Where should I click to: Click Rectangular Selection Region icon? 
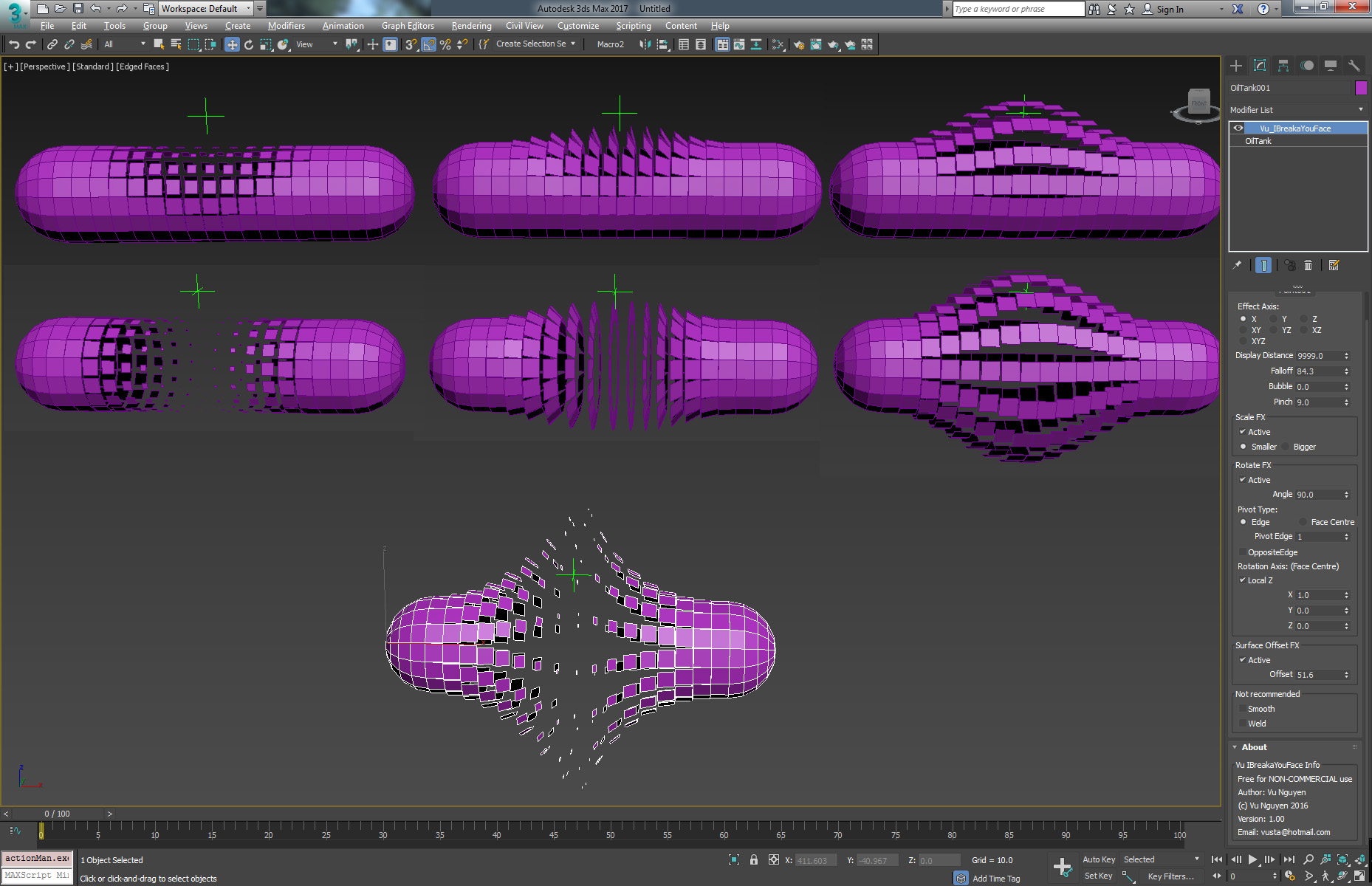click(193, 44)
